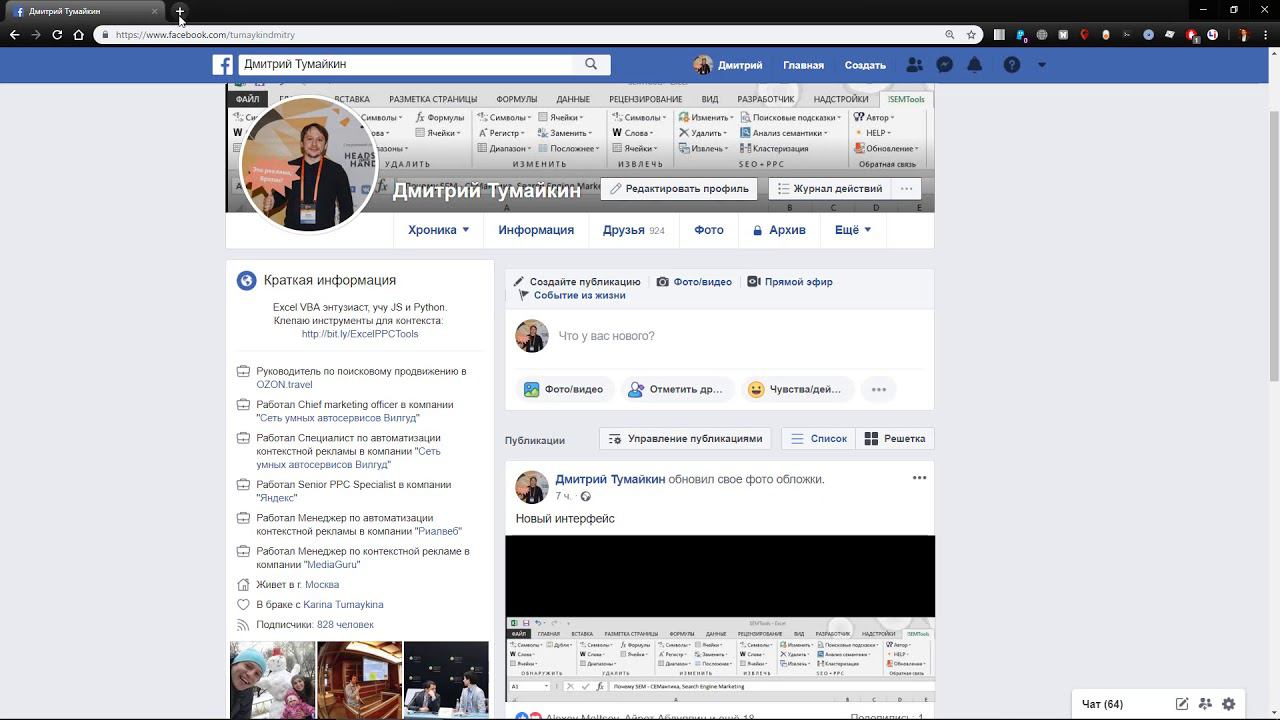Open Журнал действий
The width and height of the screenshot is (1280, 720).
(x=830, y=189)
